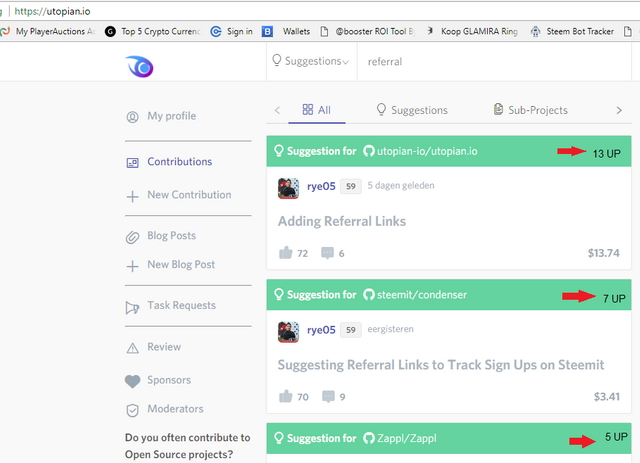Start a New Contribution
This screenshot has height=463, width=640.
[x=189, y=195]
